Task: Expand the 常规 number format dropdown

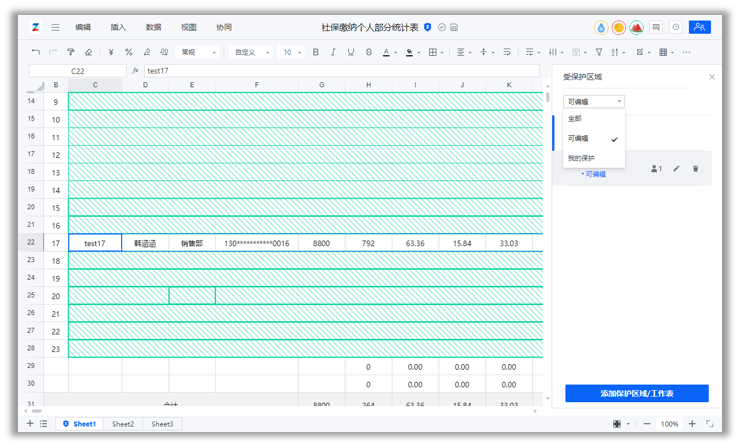Action: coord(198,52)
